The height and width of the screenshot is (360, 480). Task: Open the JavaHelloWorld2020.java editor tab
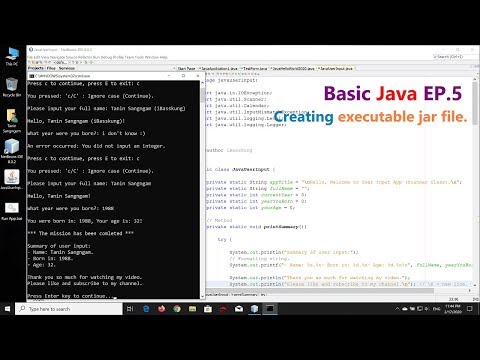tap(292, 68)
